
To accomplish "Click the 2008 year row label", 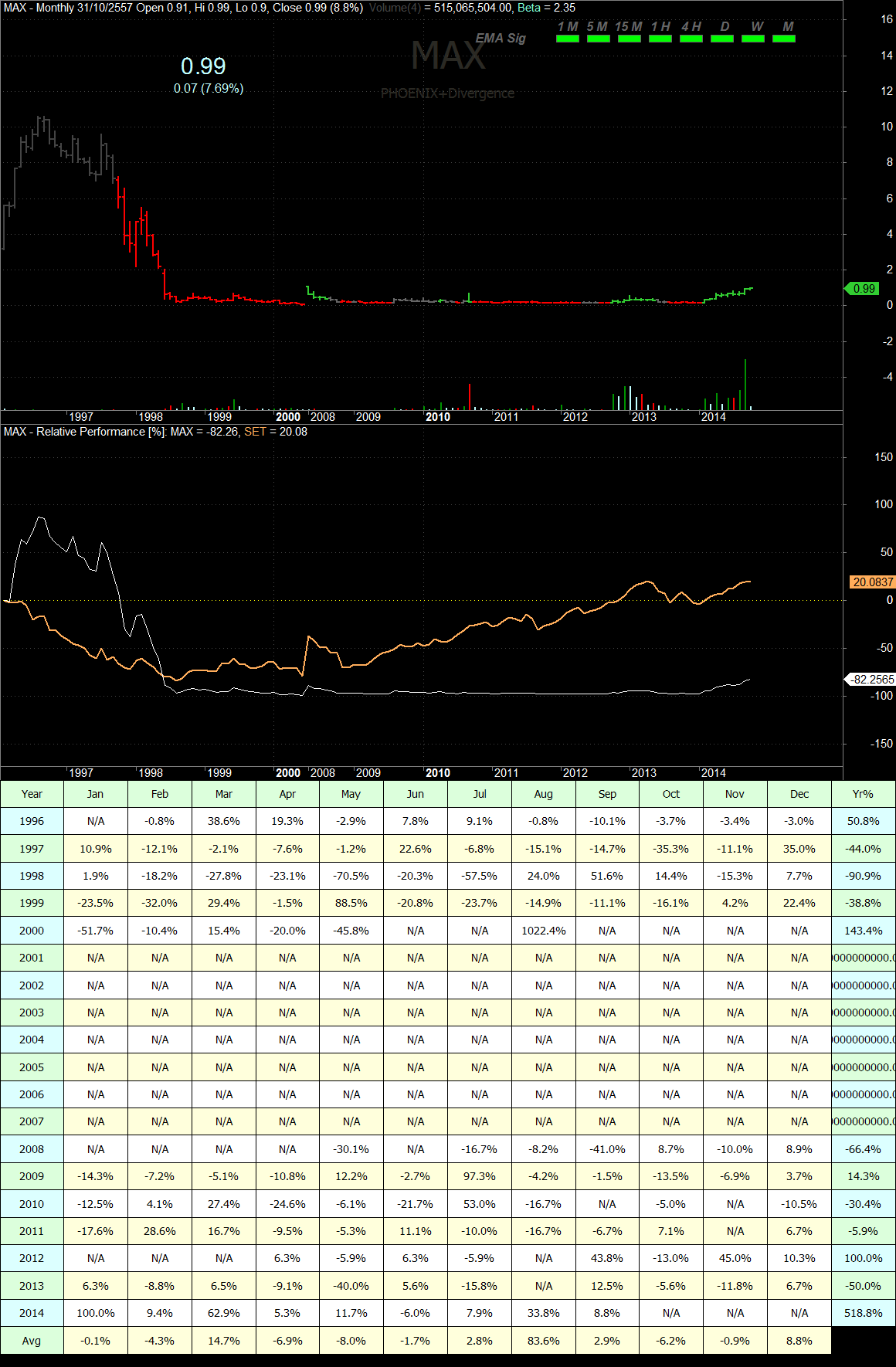I will [32, 1149].
